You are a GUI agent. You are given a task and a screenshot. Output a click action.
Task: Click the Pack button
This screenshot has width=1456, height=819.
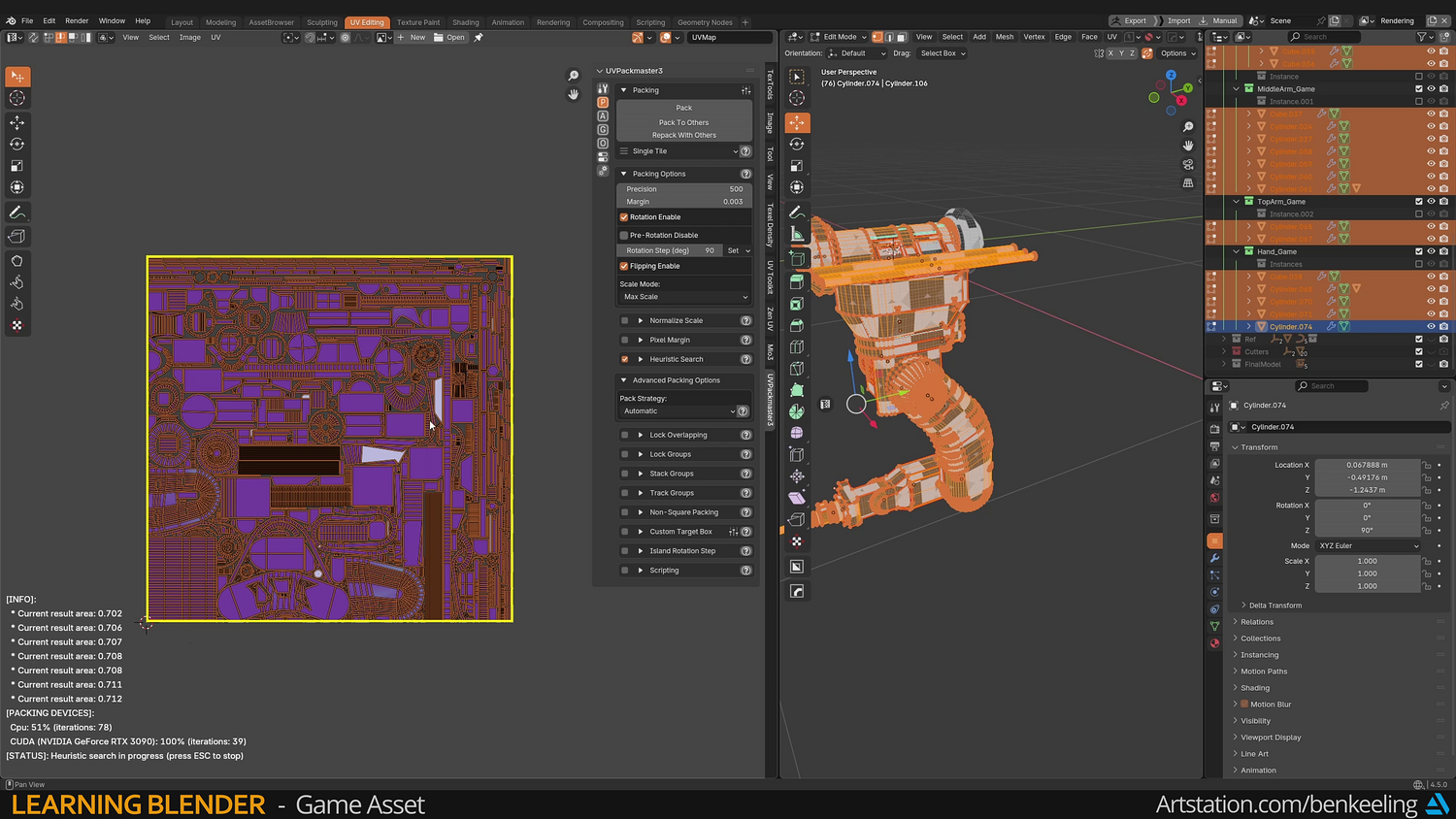684,108
